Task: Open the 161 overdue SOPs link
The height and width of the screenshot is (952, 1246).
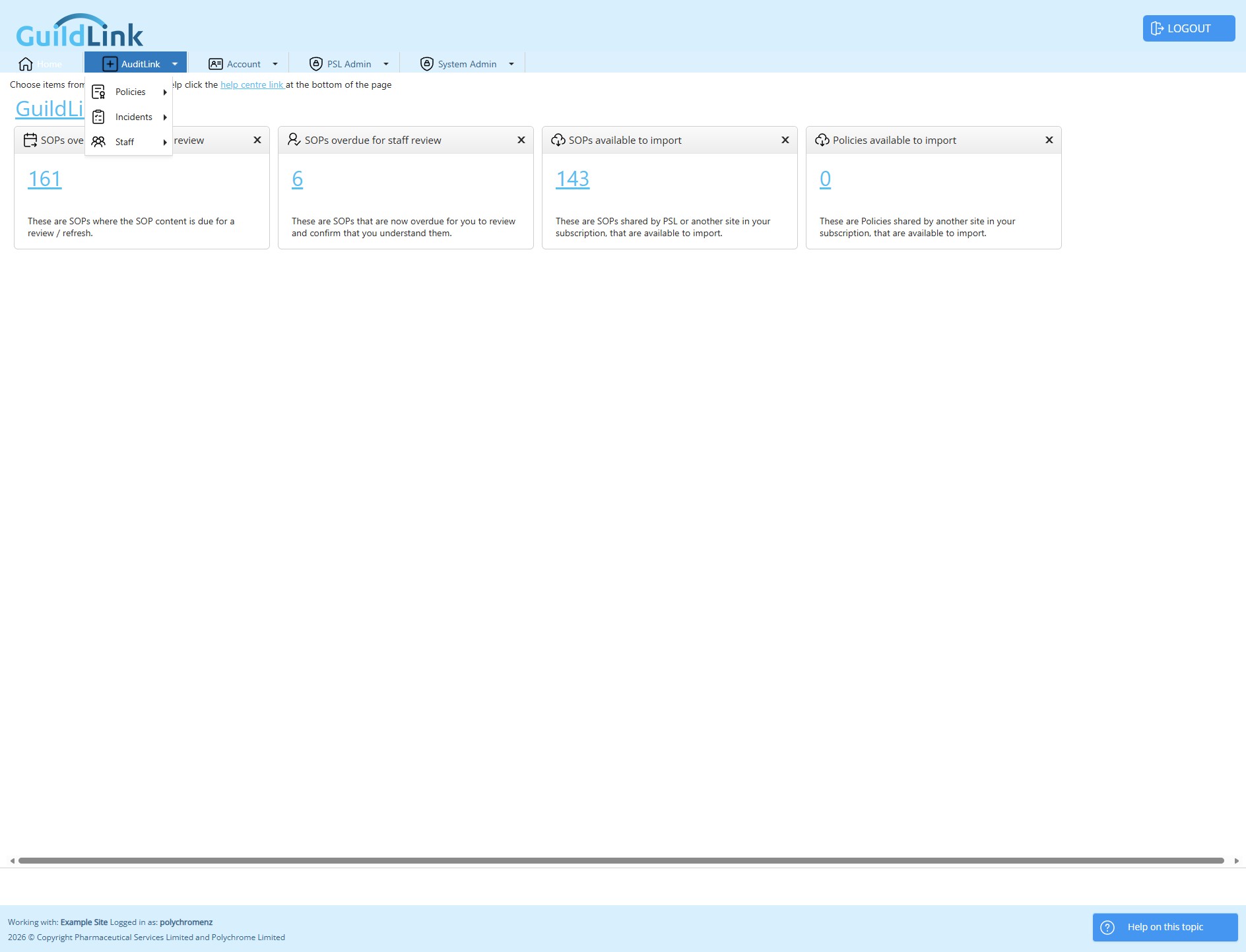Action: [x=45, y=179]
